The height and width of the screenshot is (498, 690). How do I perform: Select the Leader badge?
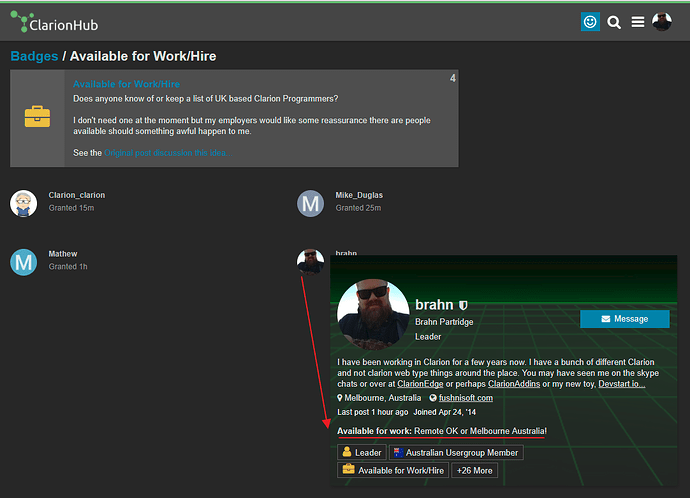(363, 453)
